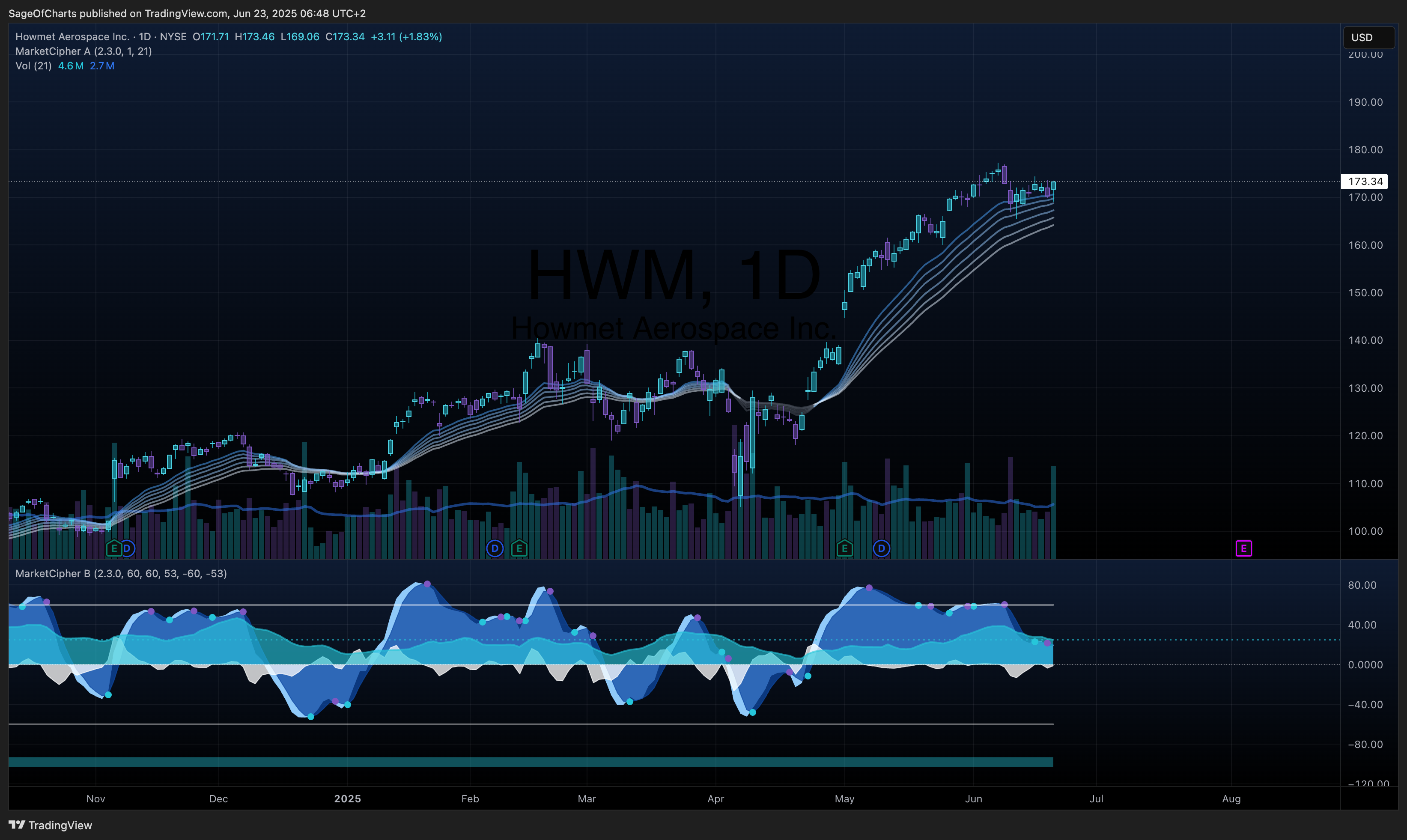This screenshot has width=1407, height=840.
Task: Click the close value C173.34
Action: 345,37
